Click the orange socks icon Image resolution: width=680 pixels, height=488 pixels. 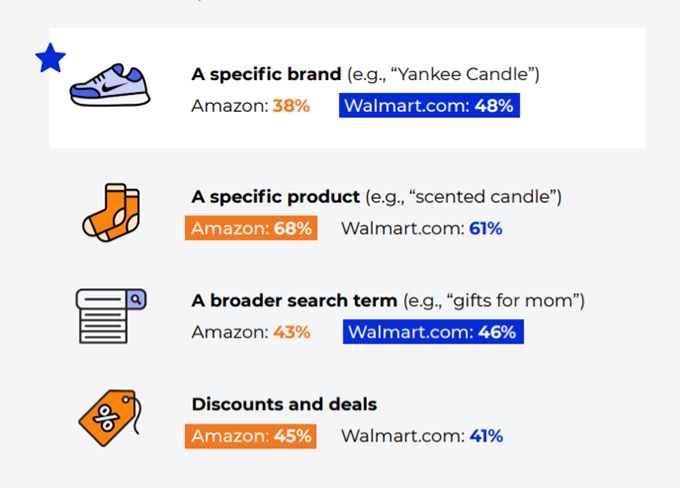[x=111, y=212]
